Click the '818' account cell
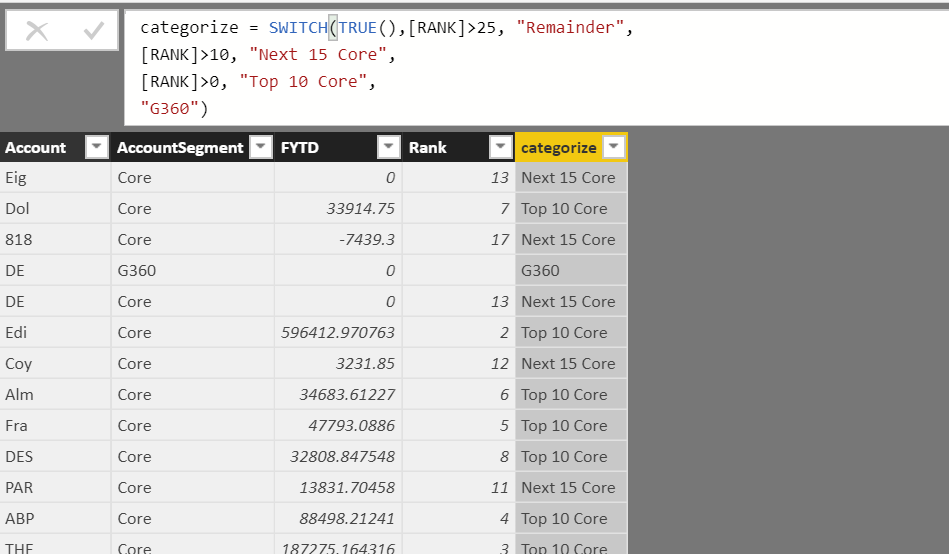 [x=55, y=239]
